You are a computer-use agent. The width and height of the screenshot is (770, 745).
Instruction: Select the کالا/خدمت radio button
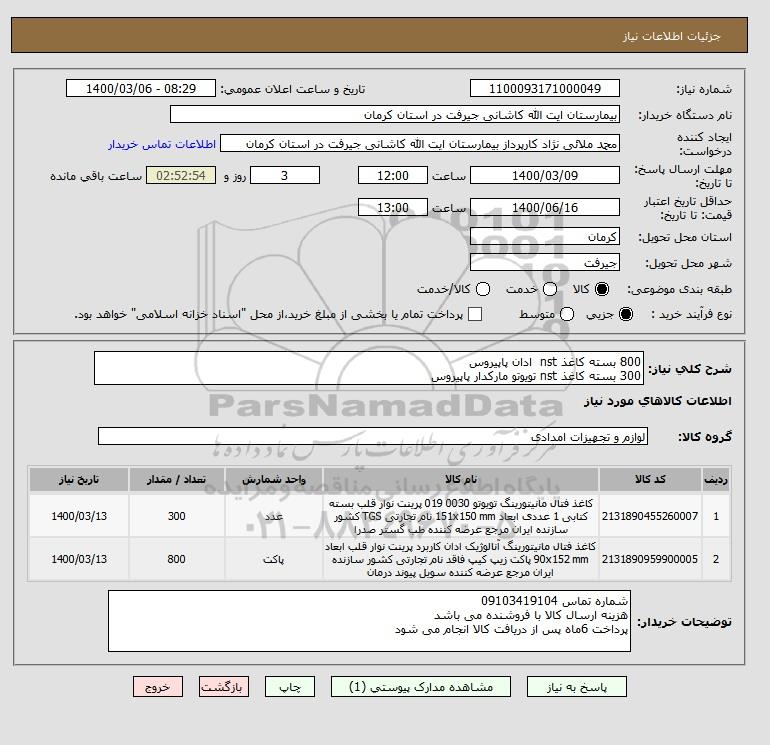[x=483, y=289]
